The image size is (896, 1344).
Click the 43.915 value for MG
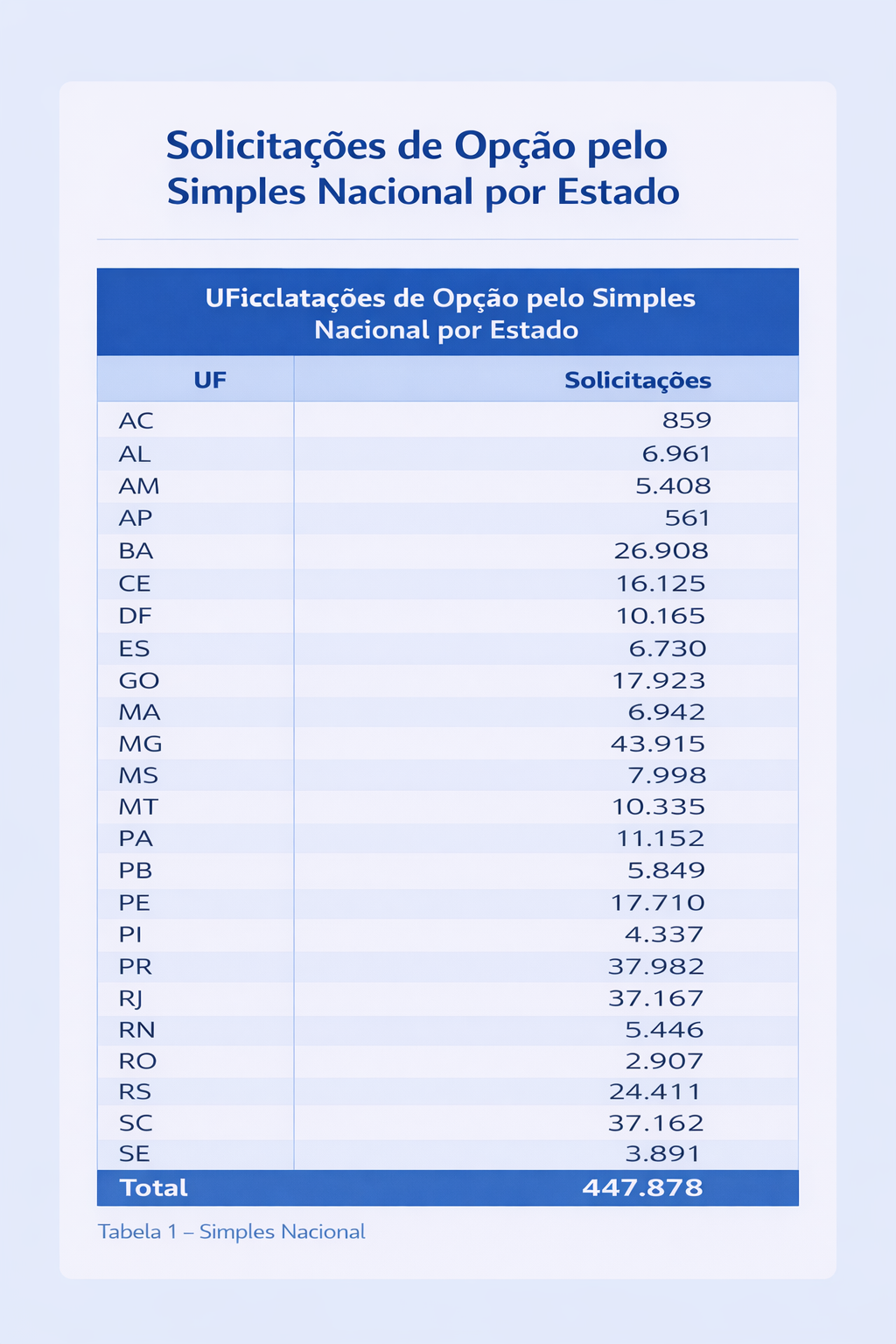click(x=657, y=744)
